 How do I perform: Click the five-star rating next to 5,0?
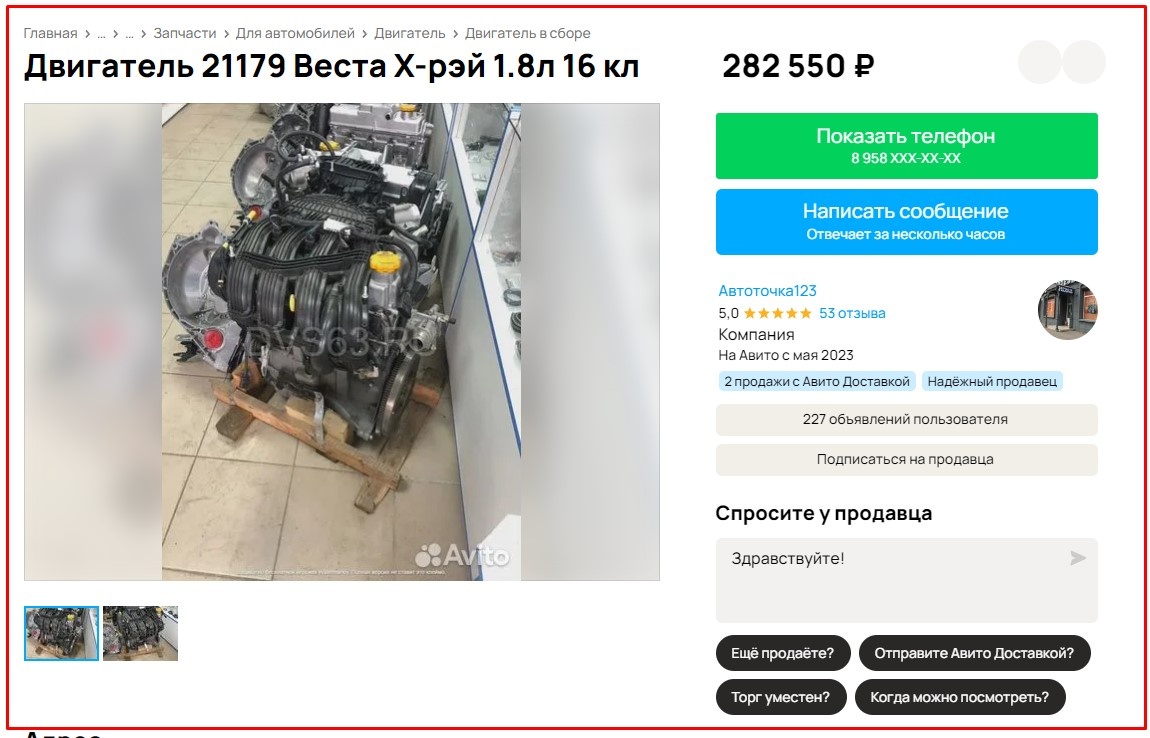click(777, 313)
